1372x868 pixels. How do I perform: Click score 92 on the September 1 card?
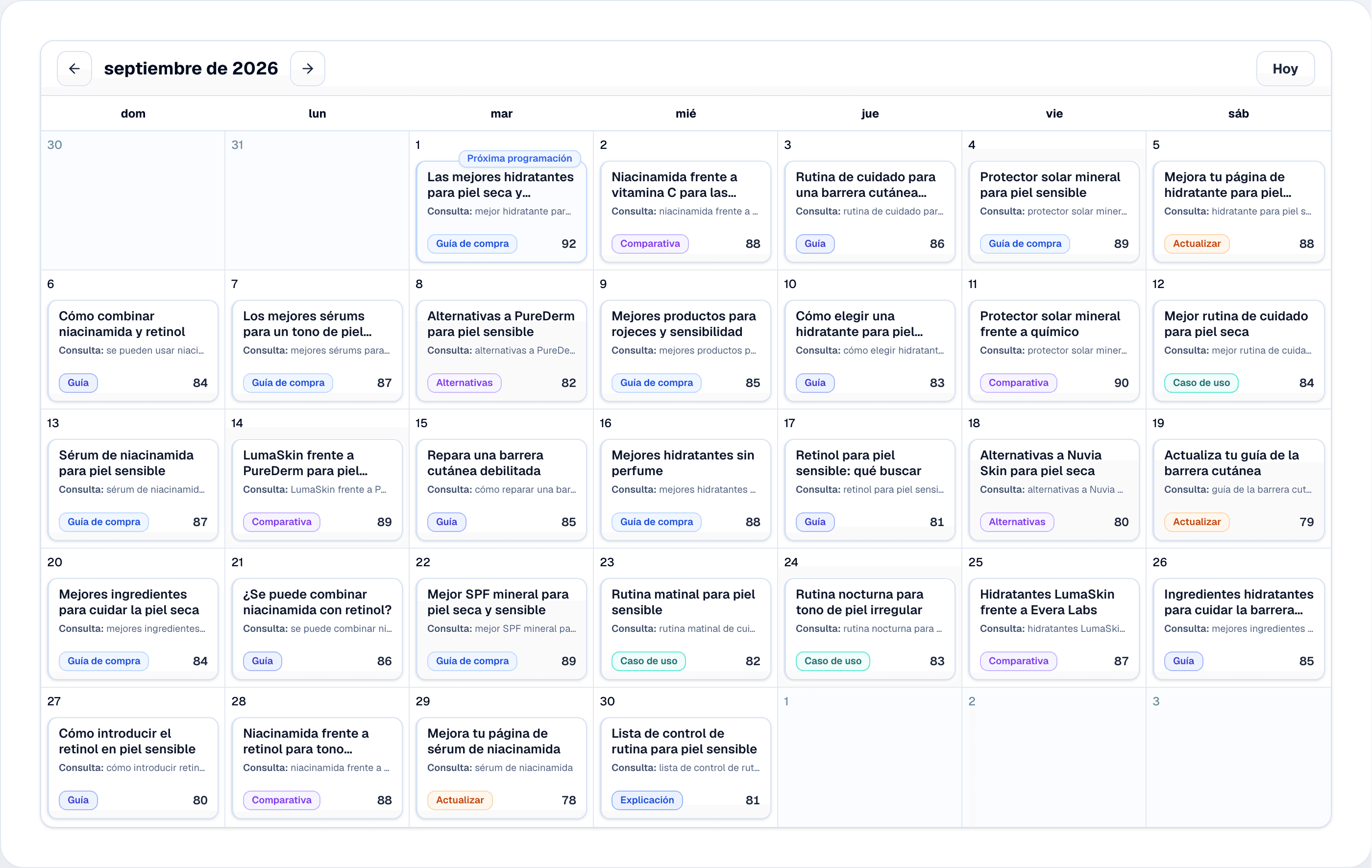568,243
